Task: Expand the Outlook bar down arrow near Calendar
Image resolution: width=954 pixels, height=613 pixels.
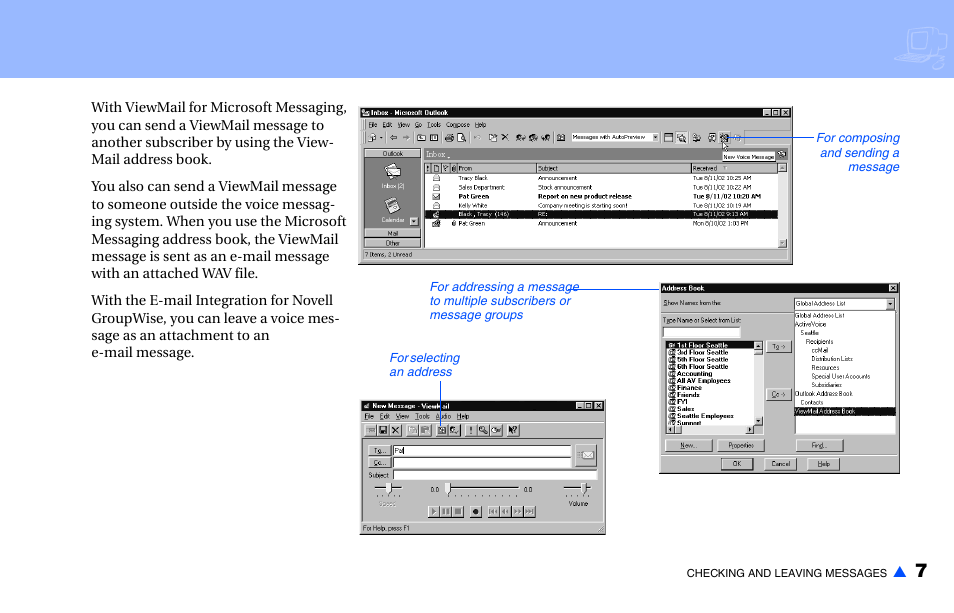Action: 414,221
